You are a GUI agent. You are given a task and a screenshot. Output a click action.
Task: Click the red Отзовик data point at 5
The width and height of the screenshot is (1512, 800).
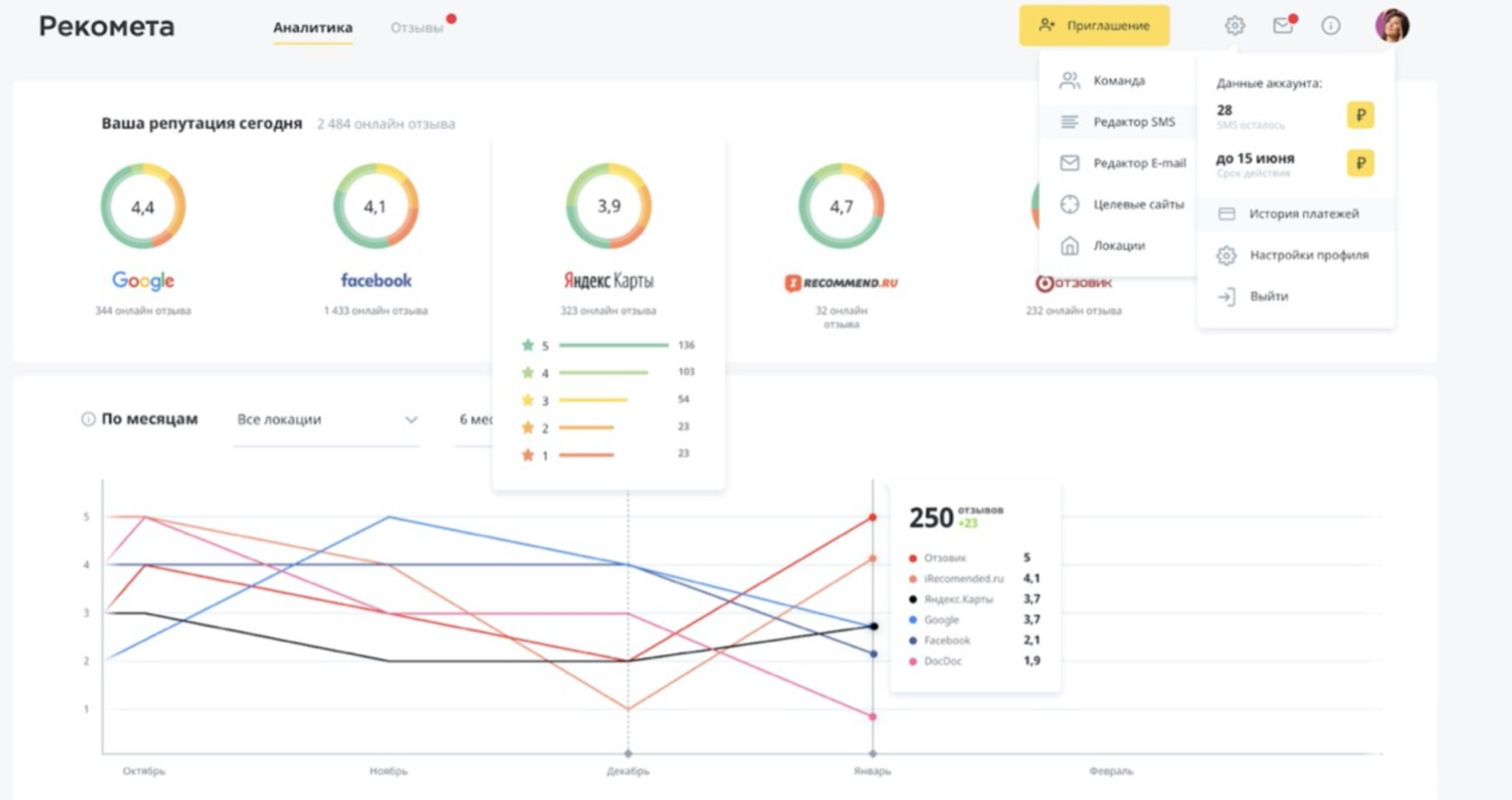(873, 517)
